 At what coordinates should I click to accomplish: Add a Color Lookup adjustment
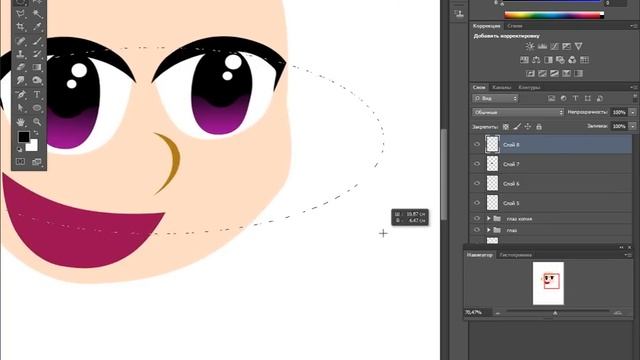[x=584, y=60]
